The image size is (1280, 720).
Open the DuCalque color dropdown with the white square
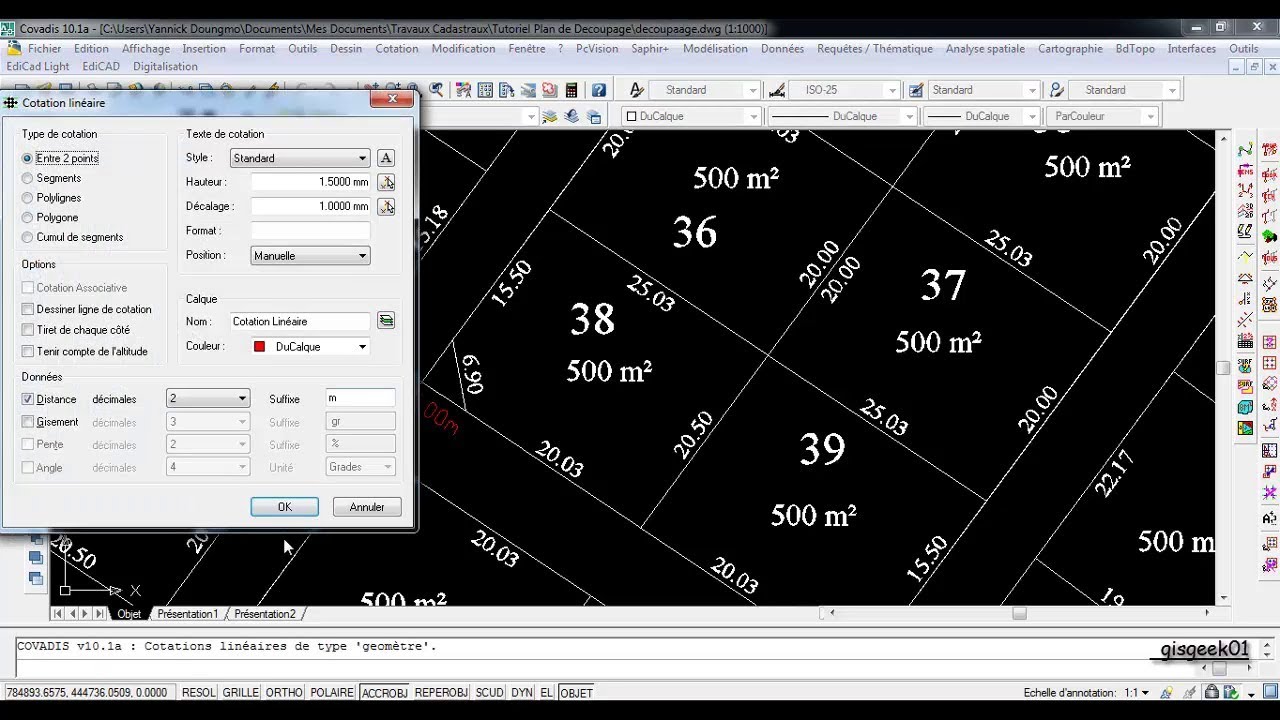[x=691, y=116]
